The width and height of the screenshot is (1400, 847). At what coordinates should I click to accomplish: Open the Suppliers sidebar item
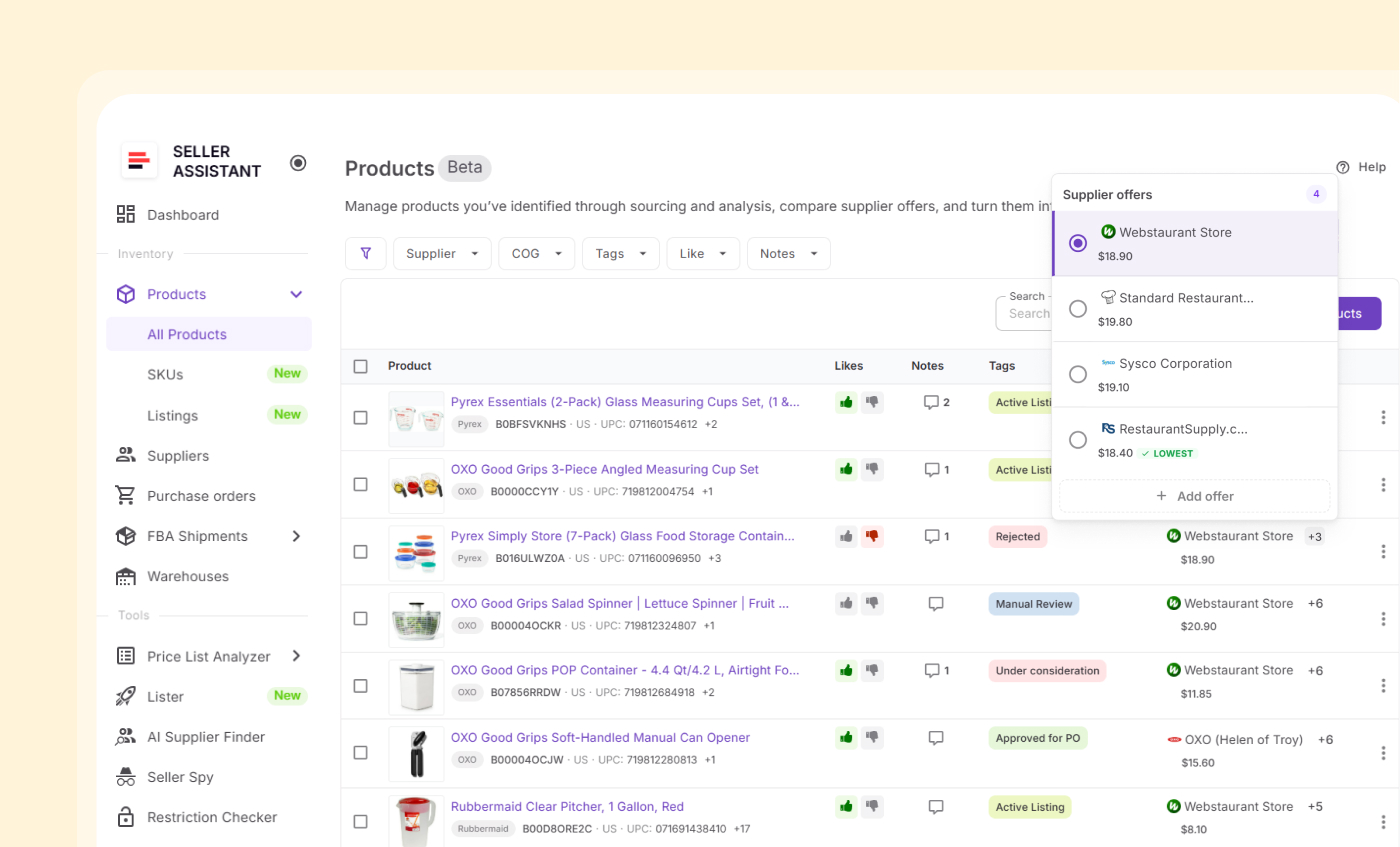coord(178,456)
